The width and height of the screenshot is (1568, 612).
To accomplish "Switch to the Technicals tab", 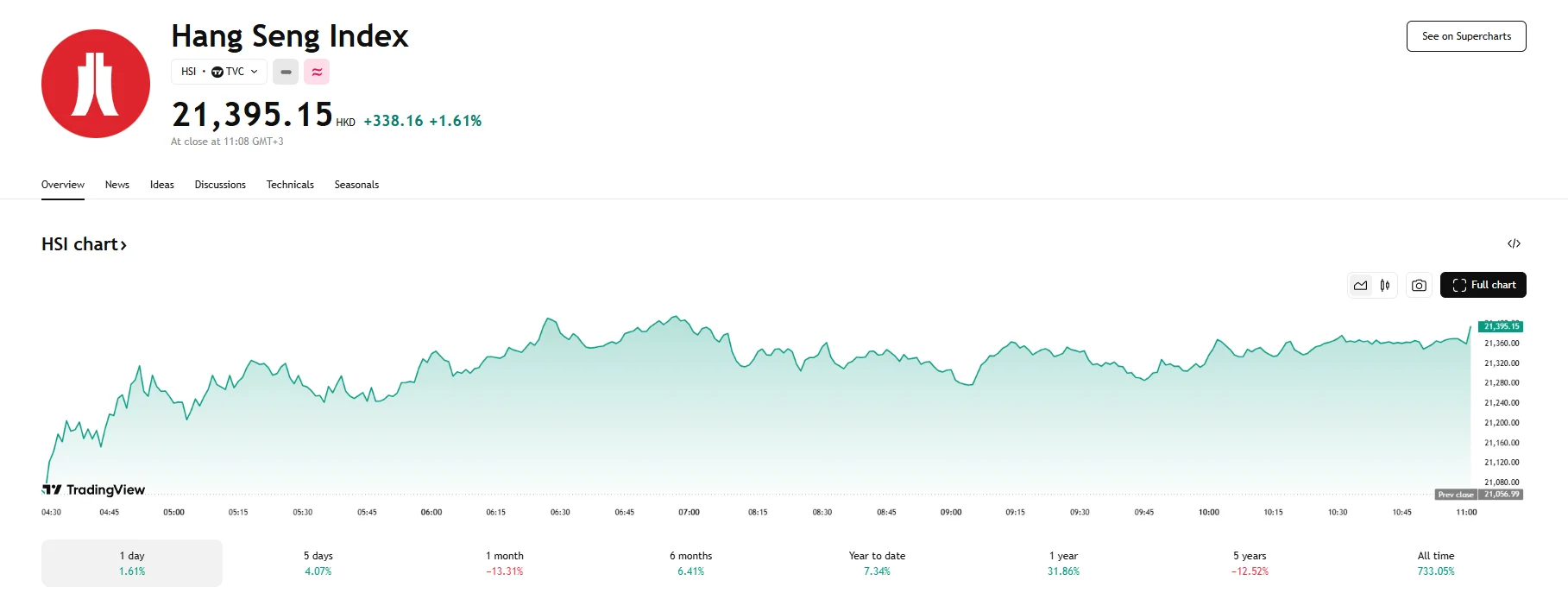I will (x=290, y=185).
